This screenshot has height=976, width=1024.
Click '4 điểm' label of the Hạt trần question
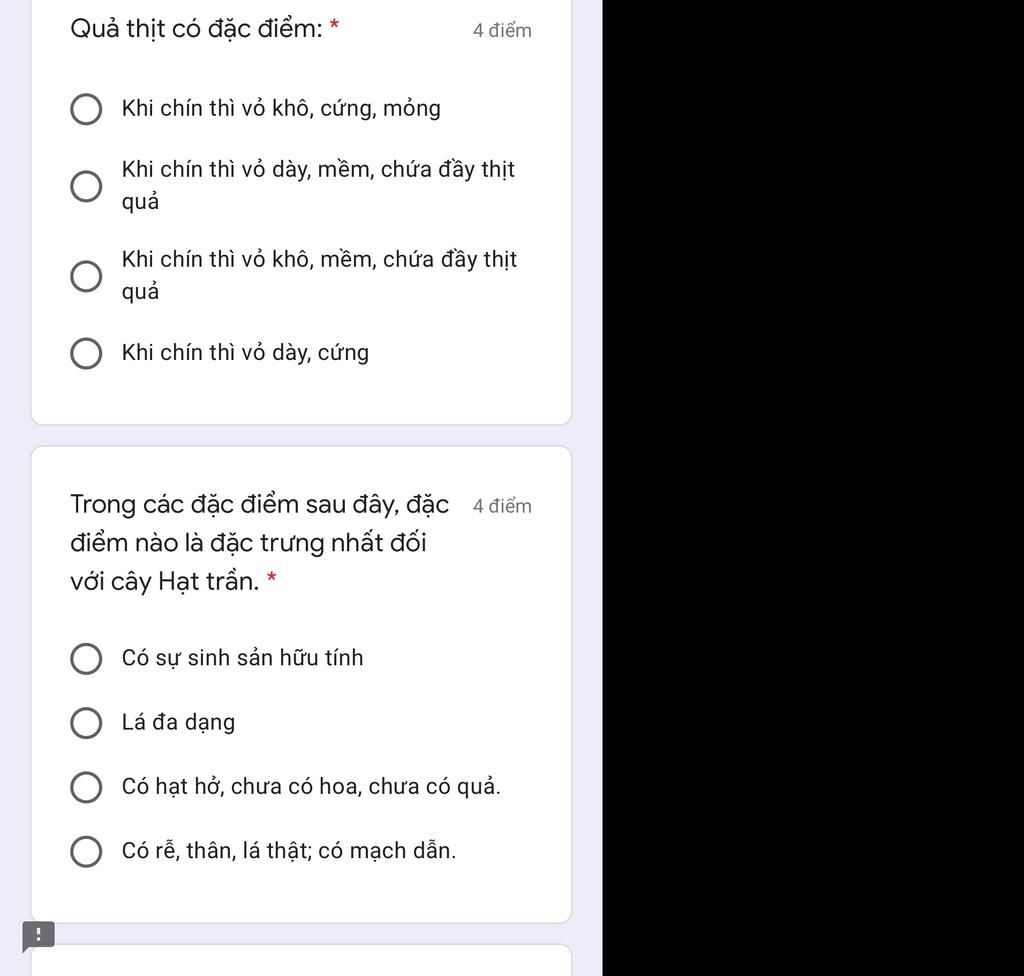(502, 507)
